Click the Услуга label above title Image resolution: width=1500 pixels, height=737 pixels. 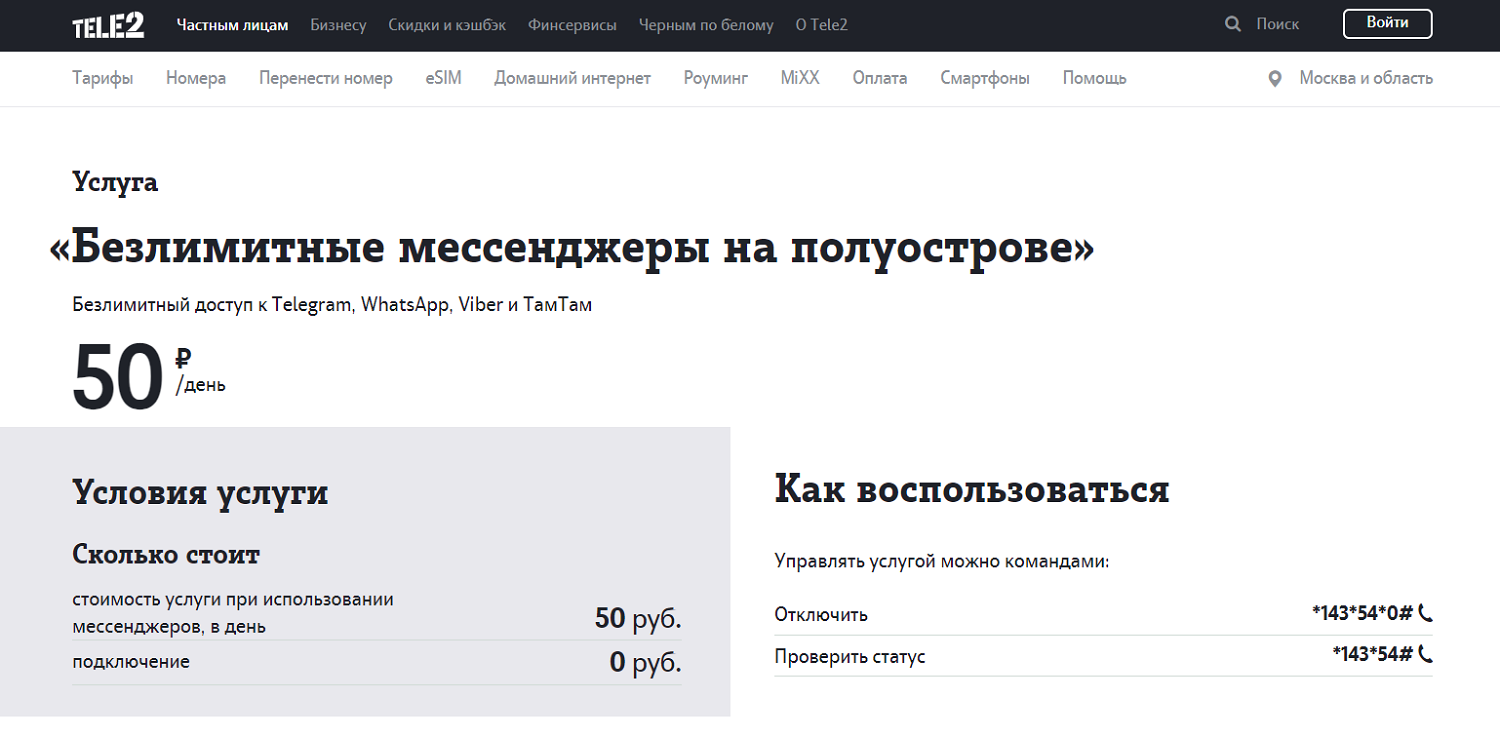115,183
